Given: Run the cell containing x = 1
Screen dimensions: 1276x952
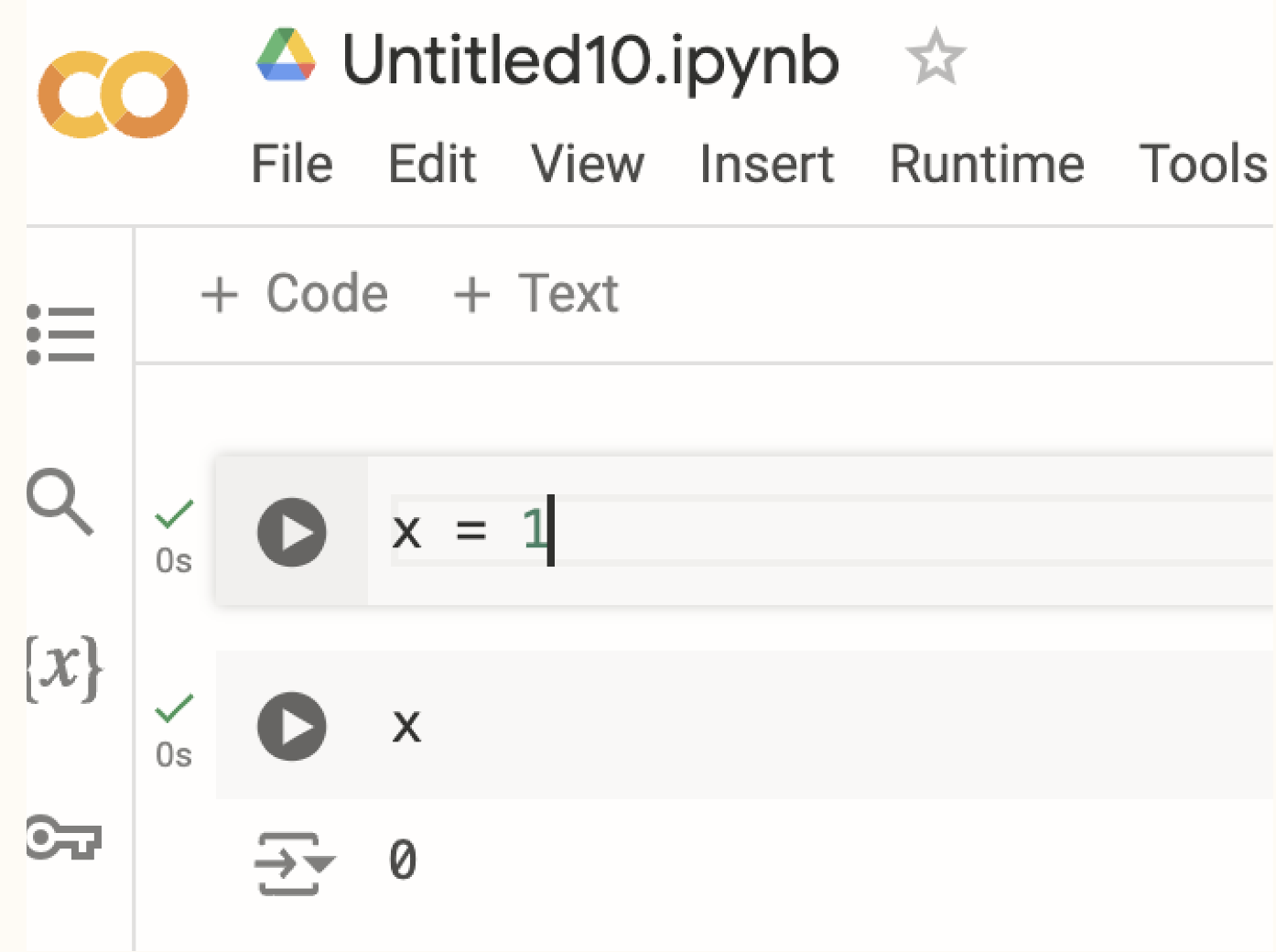Looking at the screenshot, I should 291,532.
